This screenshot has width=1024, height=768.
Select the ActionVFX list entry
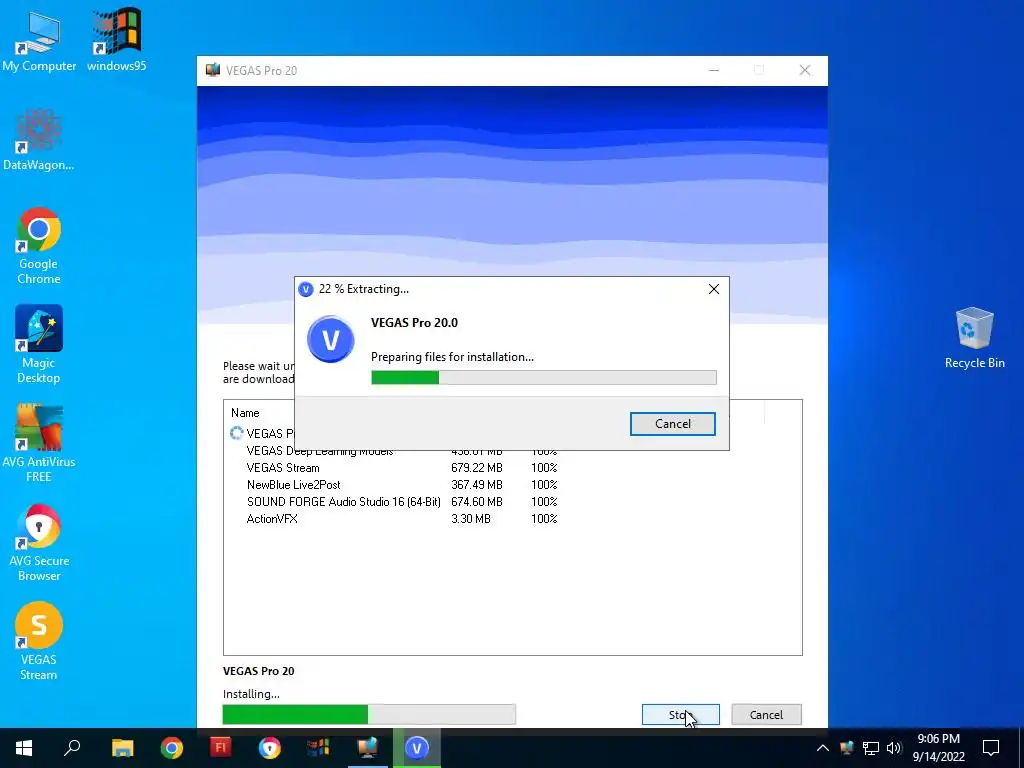[402, 519]
